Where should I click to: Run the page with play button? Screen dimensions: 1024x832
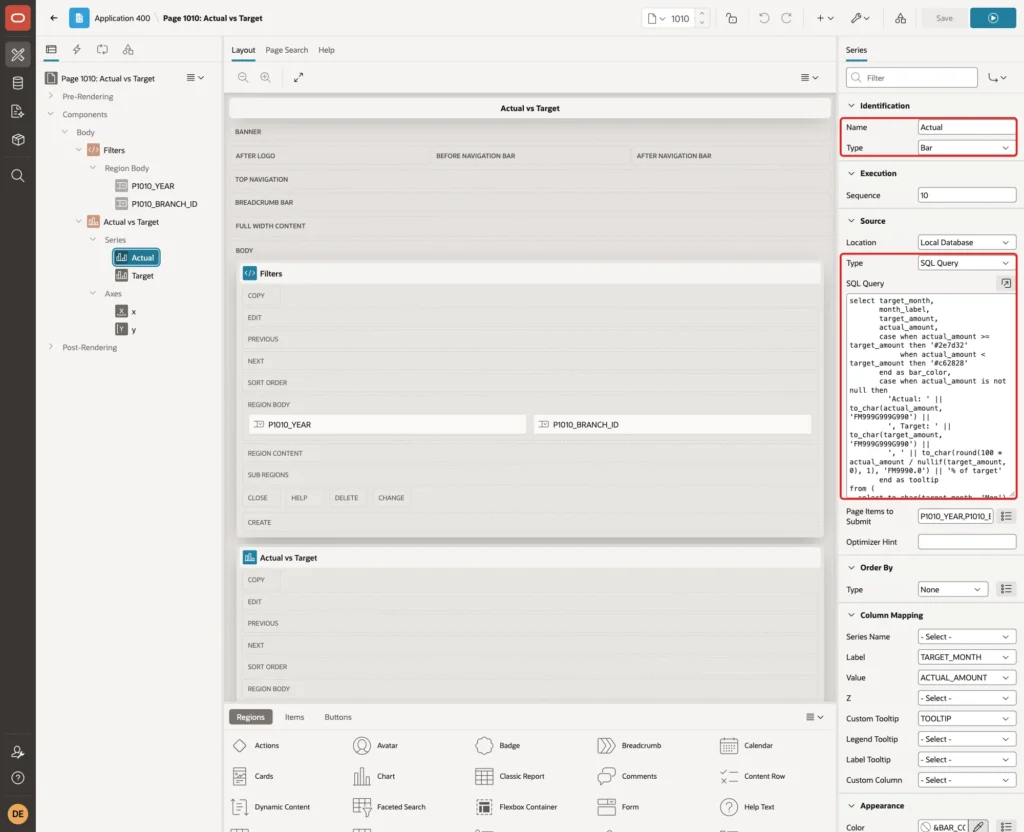click(993, 18)
